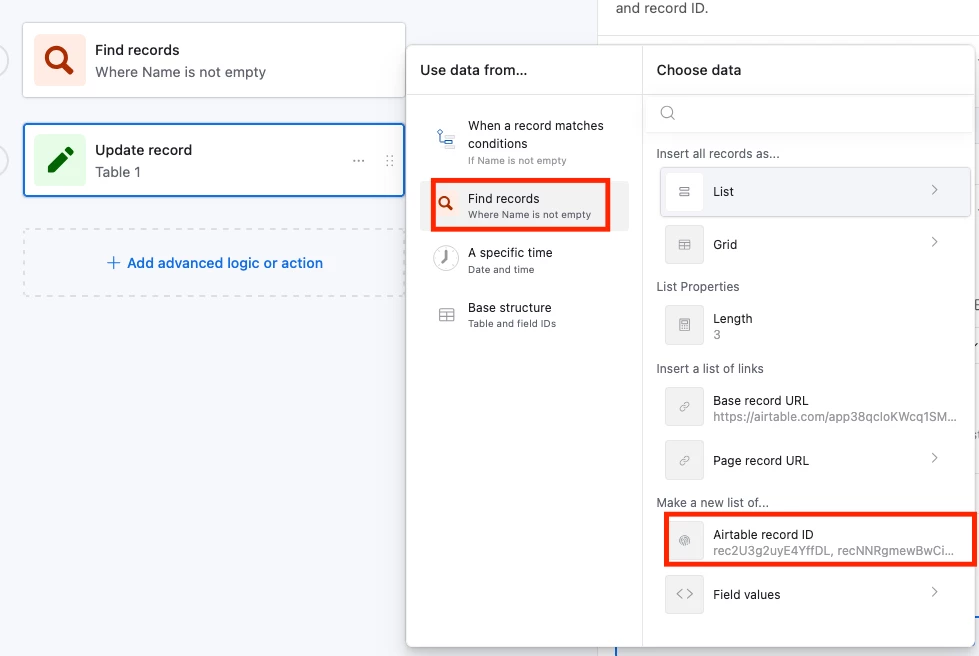Click the drag handle on Update record
The height and width of the screenshot is (656, 979).
(x=390, y=161)
